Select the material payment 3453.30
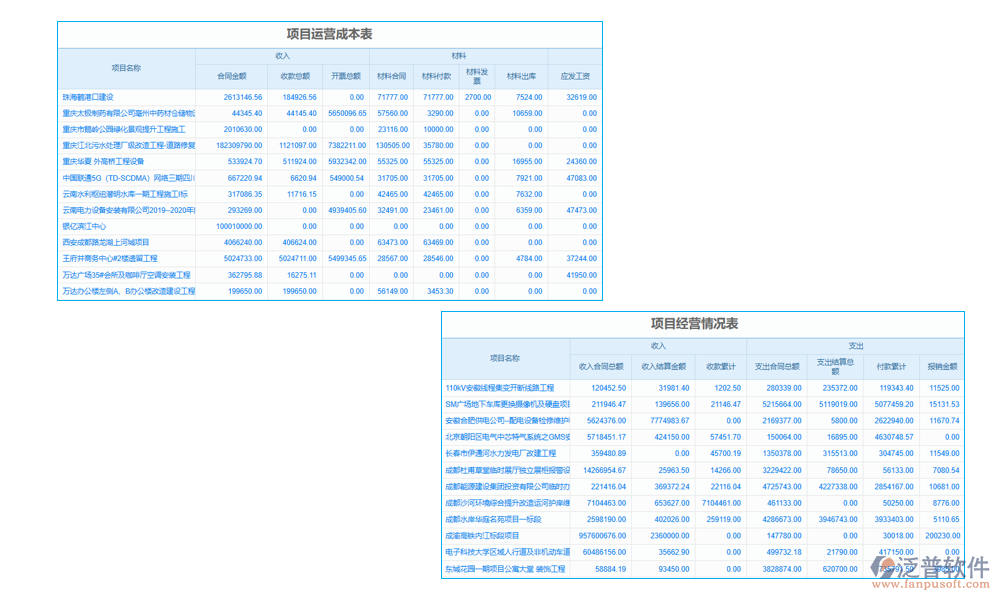The image size is (1000, 600). (x=440, y=291)
